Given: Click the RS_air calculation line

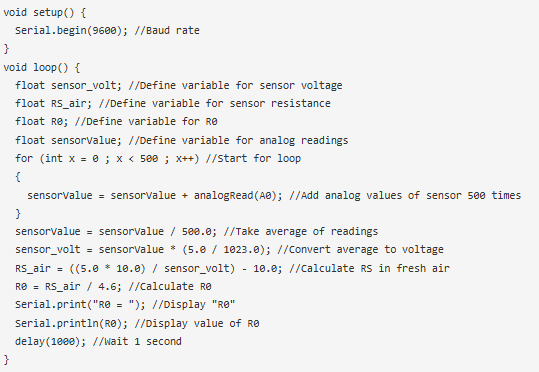Looking at the screenshot, I should point(232,268).
